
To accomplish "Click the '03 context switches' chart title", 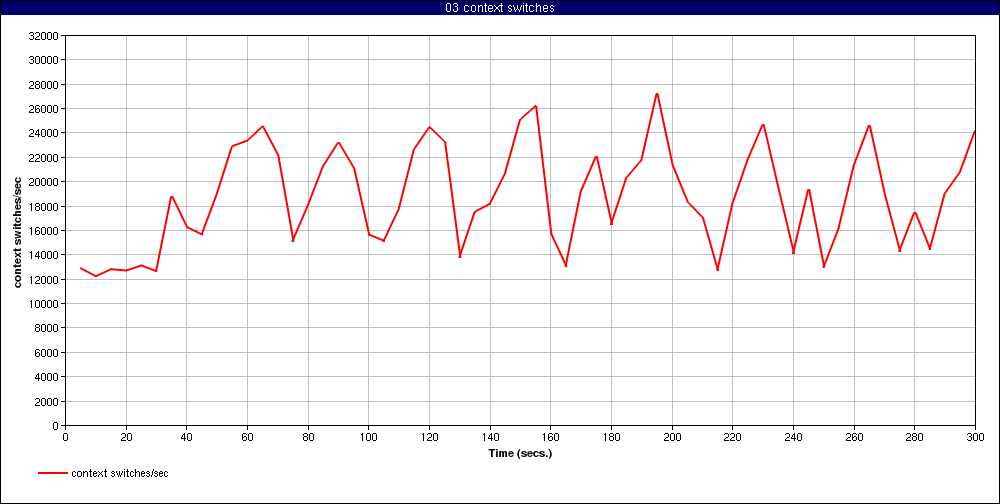I will (x=500, y=7).
